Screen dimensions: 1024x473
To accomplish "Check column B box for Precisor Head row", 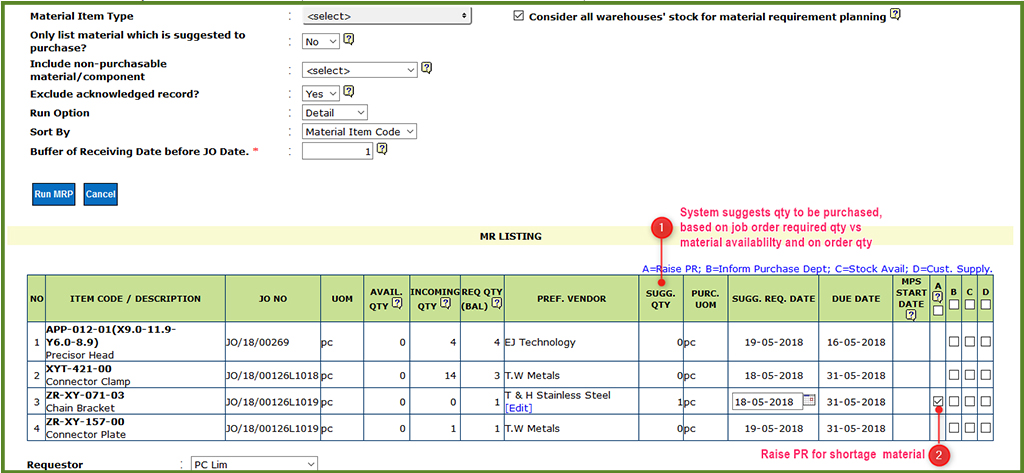I will click(954, 341).
